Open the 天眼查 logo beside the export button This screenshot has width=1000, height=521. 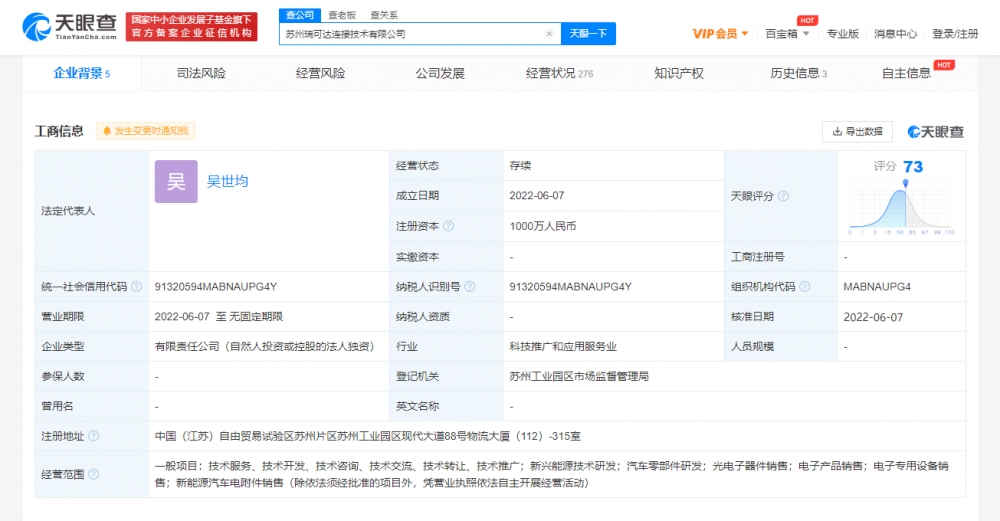[936, 132]
